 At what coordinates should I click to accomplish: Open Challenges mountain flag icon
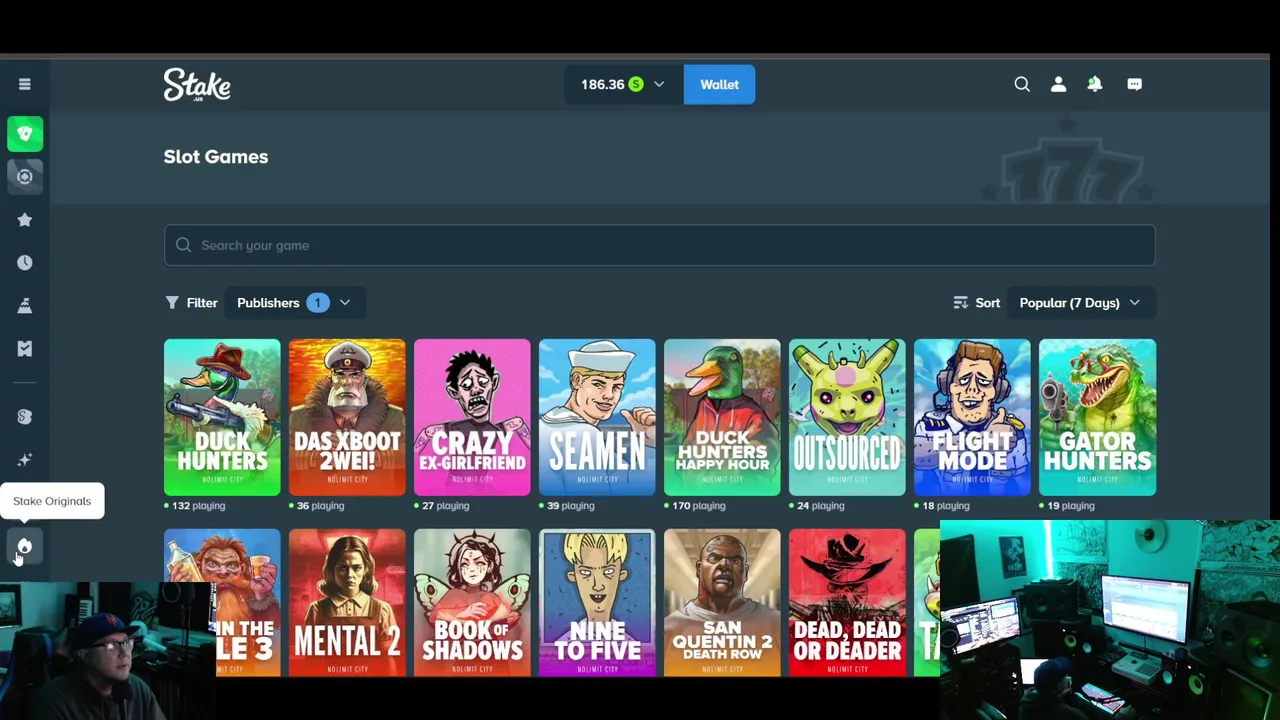[25, 306]
